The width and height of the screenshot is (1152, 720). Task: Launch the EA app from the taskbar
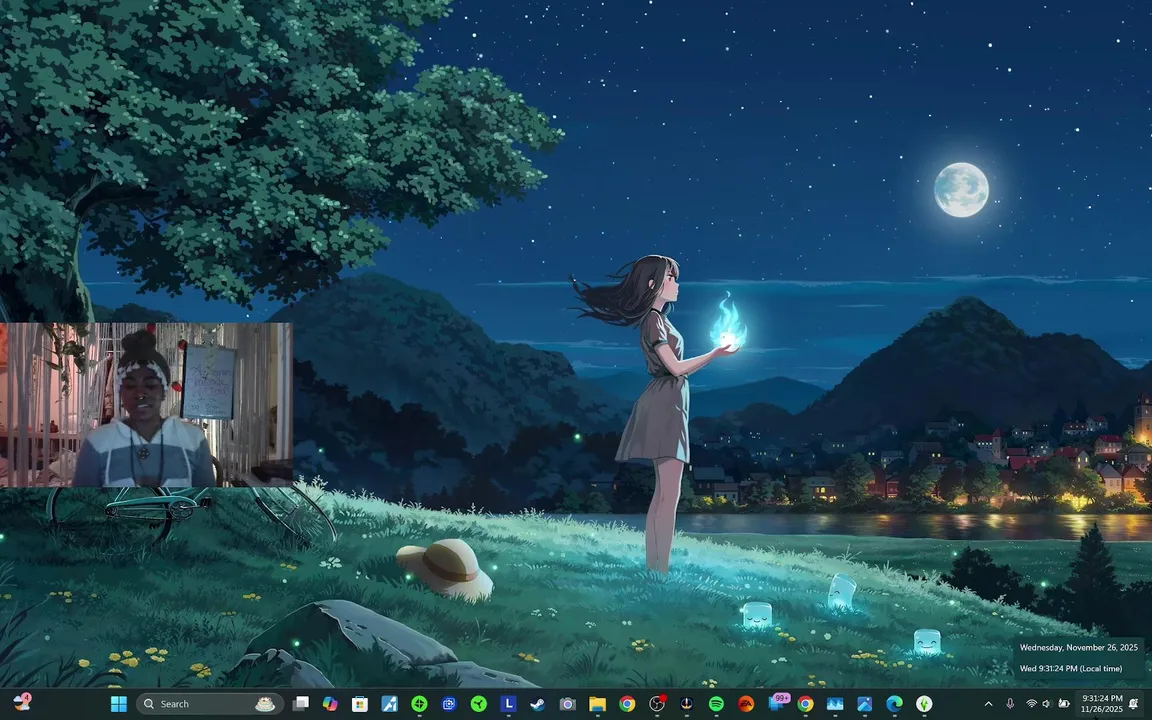pos(746,704)
